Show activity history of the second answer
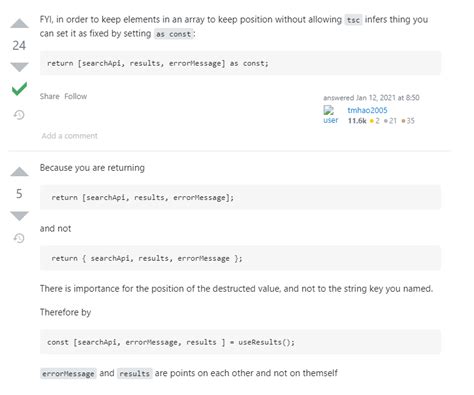Viewport: 474px width, 395px height. (x=19, y=238)
